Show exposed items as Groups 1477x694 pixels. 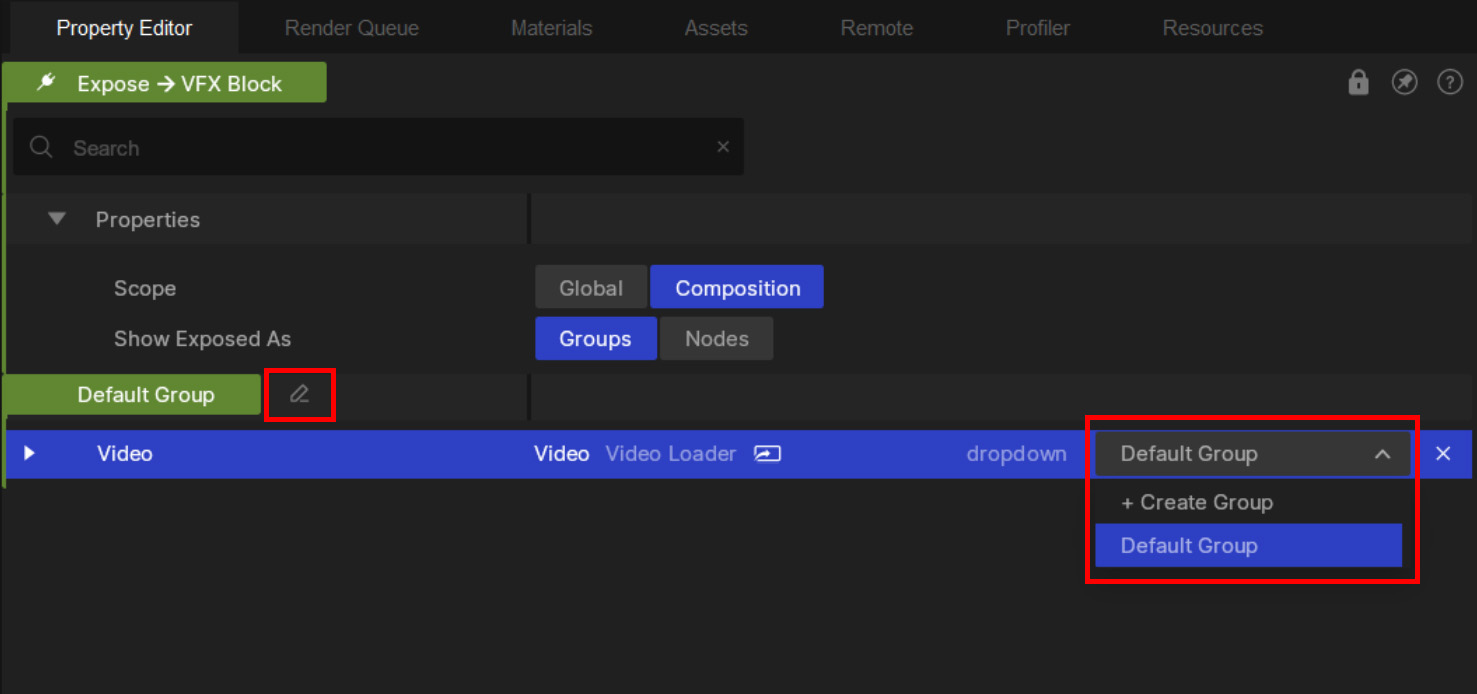595,339
